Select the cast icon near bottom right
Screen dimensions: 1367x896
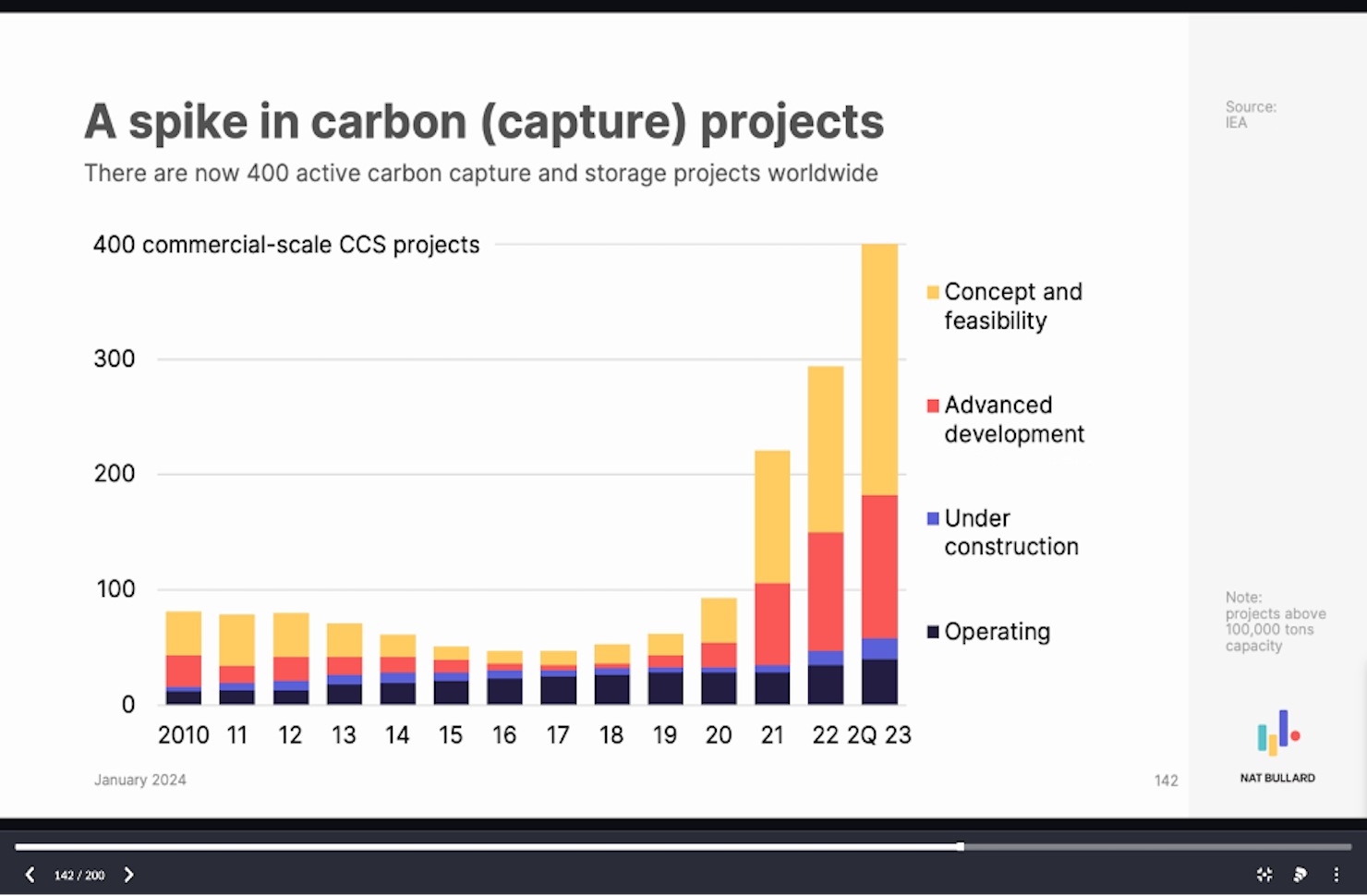[x=1300, y=875]
